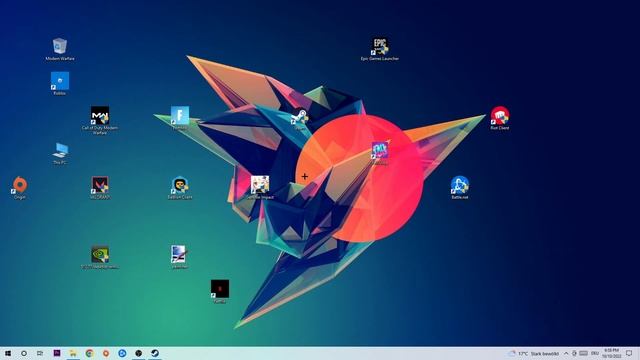Open File Explorer from the taskbar

click(73, 353)
